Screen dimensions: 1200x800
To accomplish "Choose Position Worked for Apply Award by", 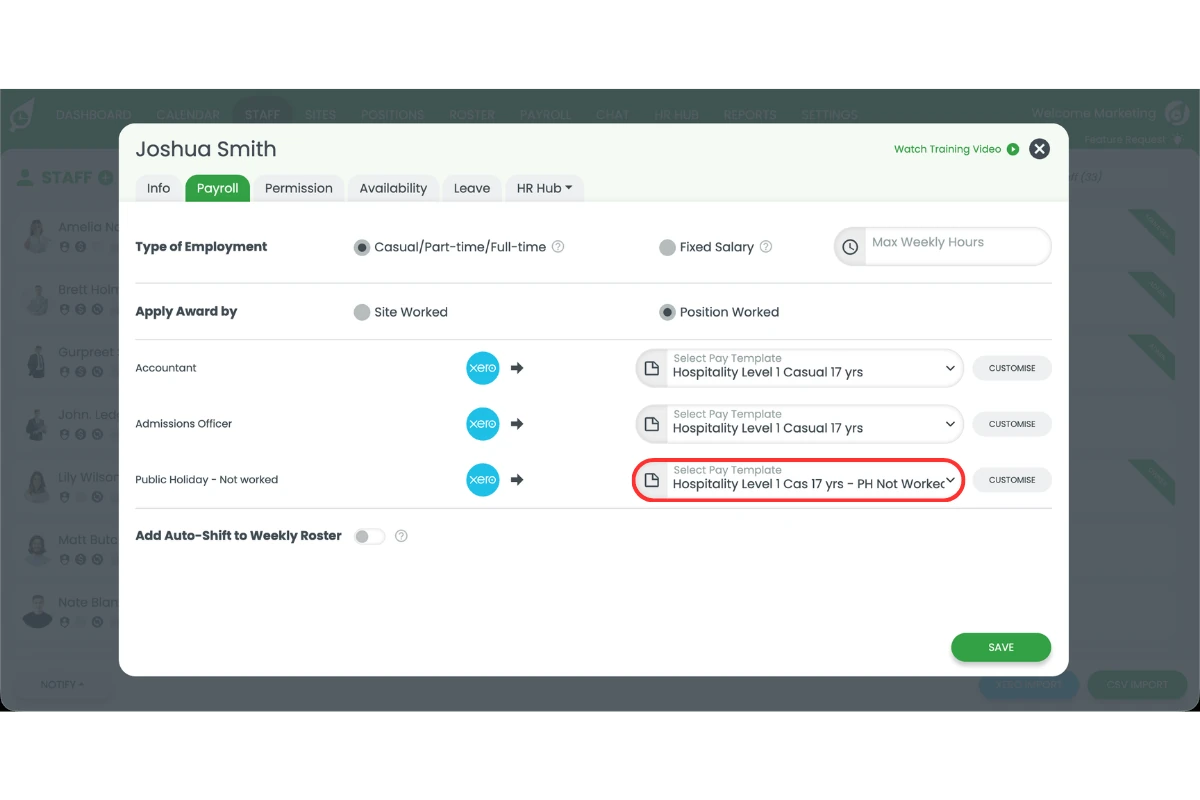I will (x=667, y=312).
